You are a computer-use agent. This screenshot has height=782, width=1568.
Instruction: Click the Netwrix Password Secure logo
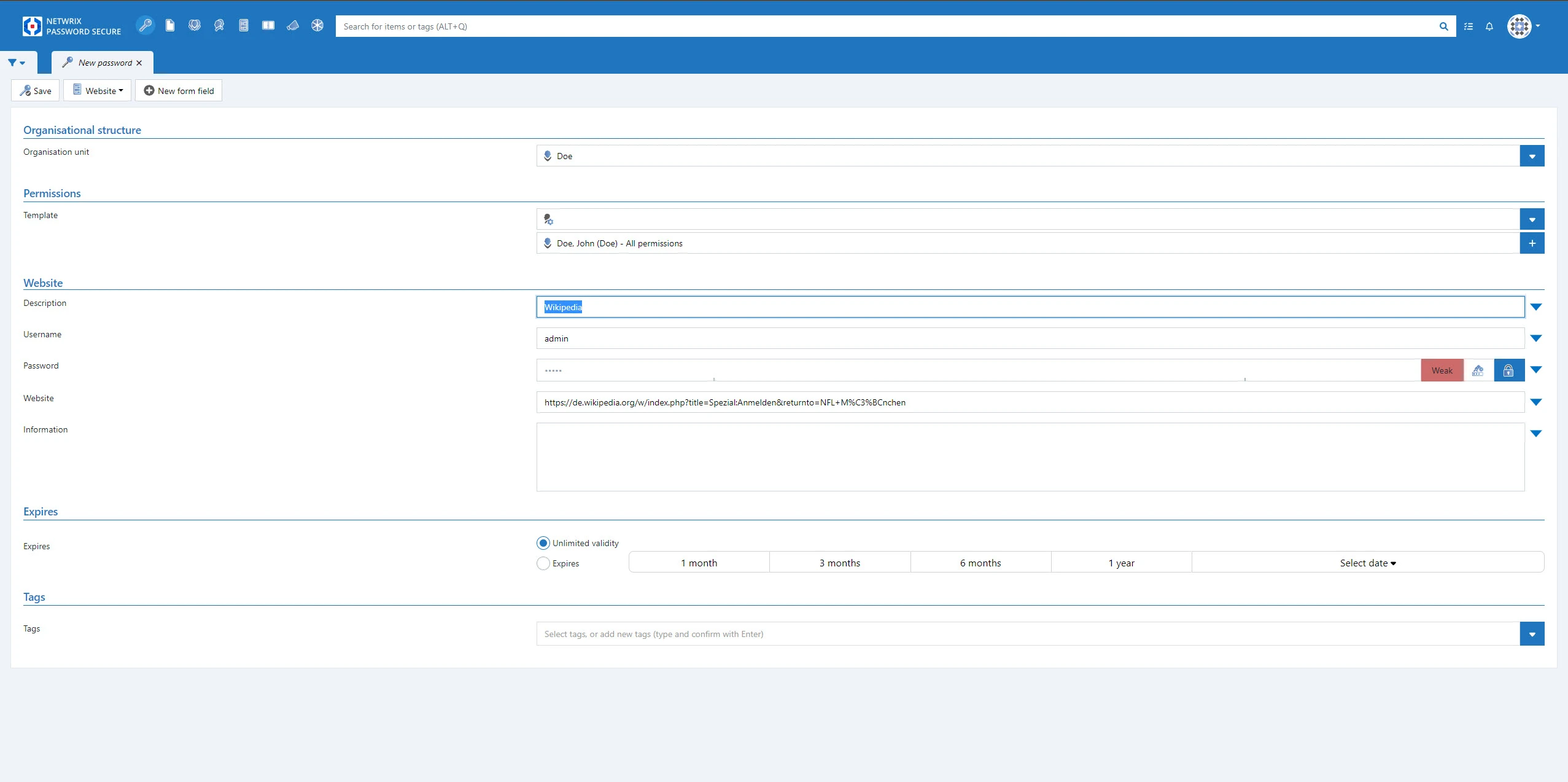point(71,26)
